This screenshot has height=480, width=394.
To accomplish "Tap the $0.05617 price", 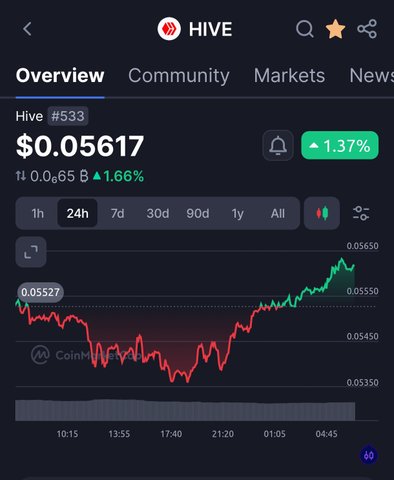I will (80, 146).
